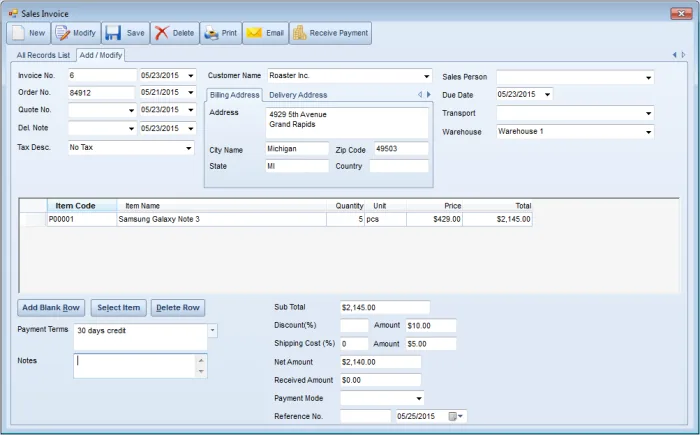Click the Item Name column header
Viewport: 700px width, 435px height.
[221, 206]
